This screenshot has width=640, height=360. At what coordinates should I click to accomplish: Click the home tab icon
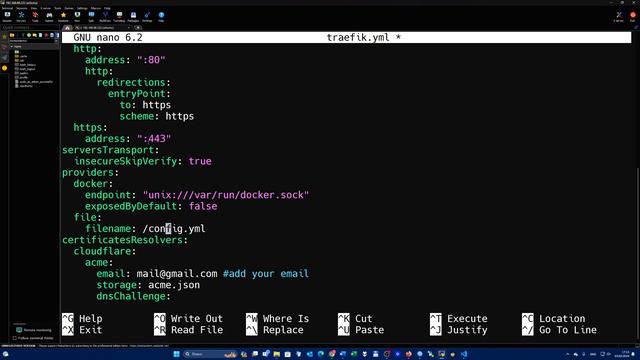click(67, 28)
